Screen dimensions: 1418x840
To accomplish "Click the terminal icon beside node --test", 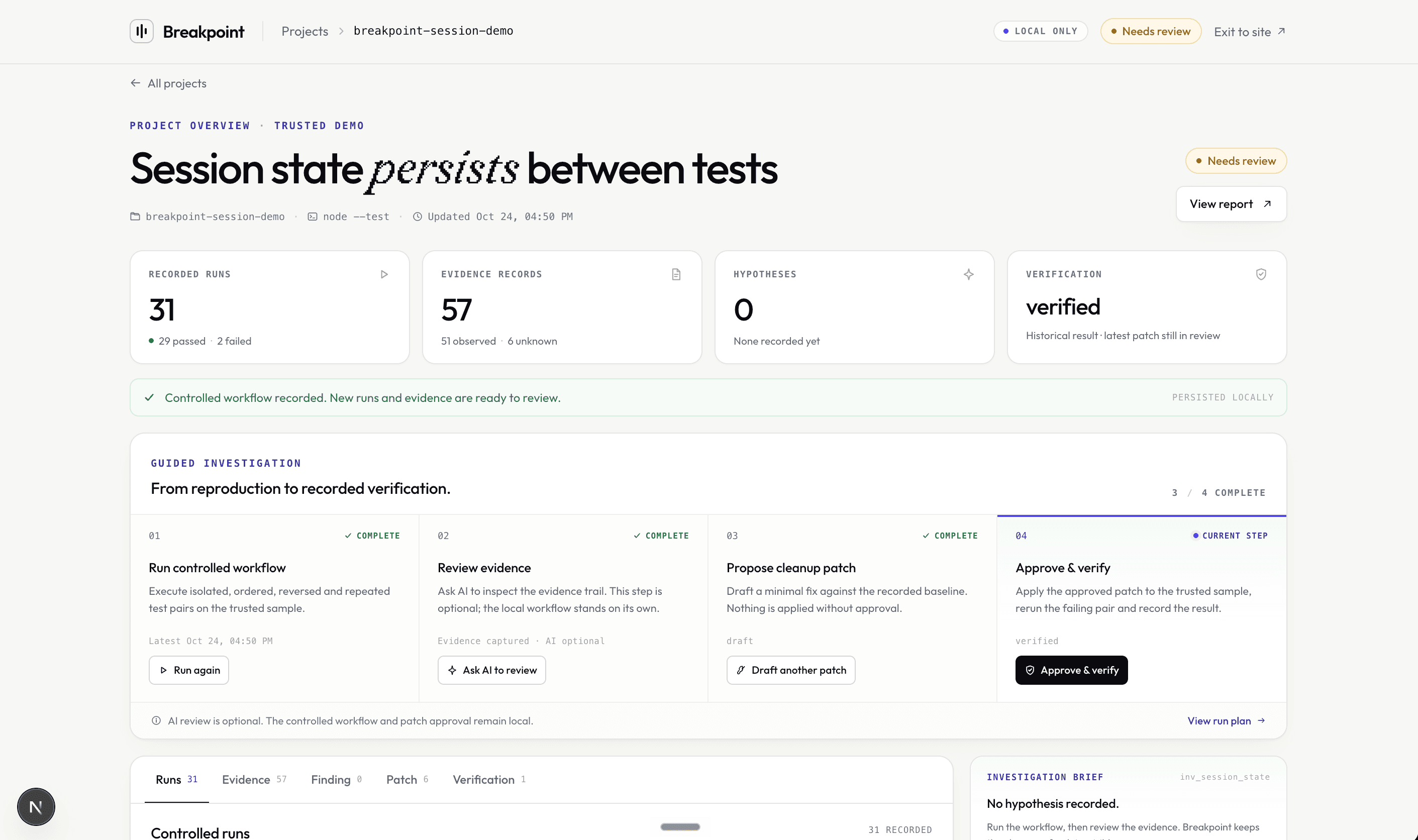I will 313,217.
